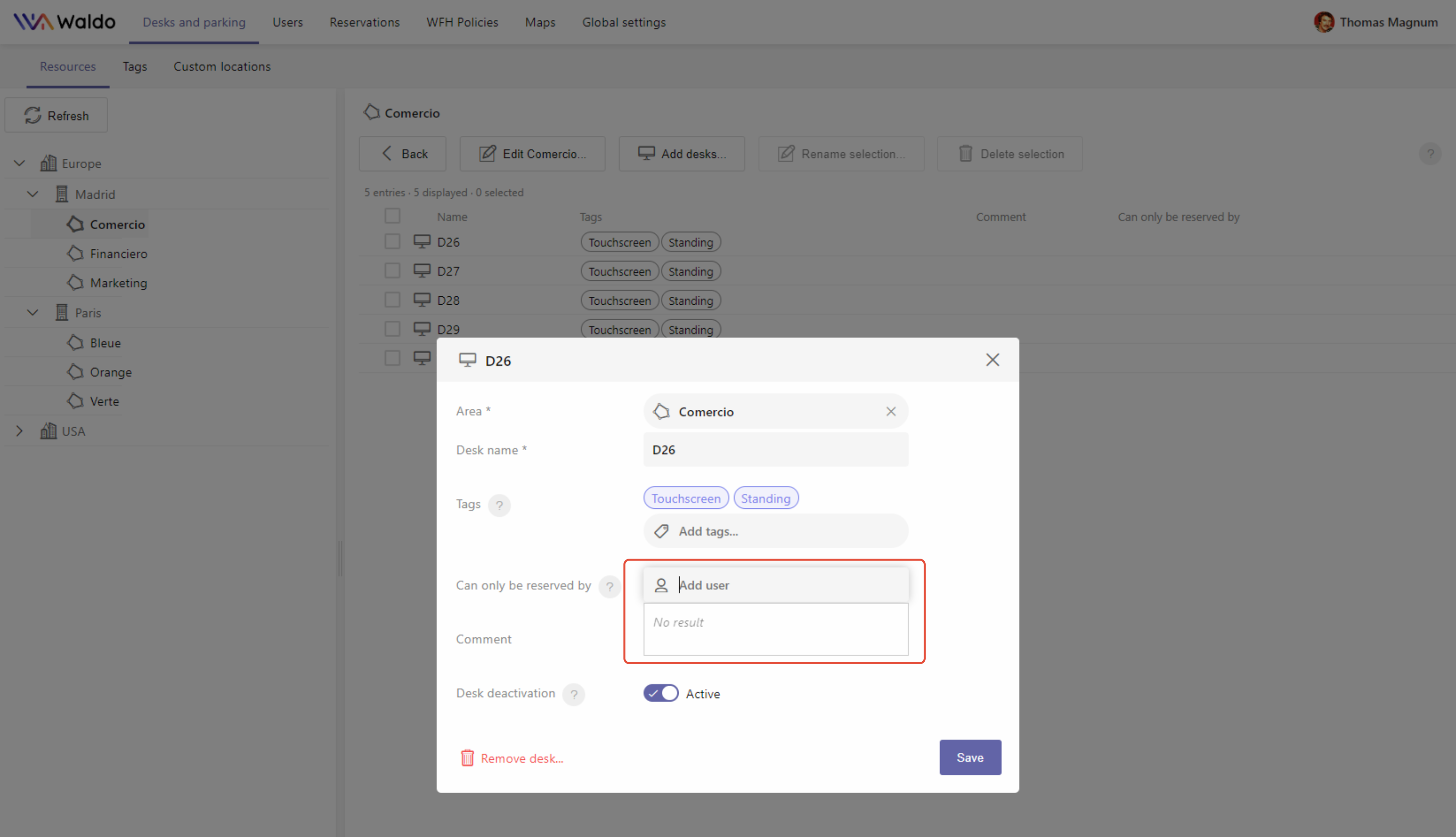Screen dimensions: 1456x837
Task: Click the Back button
Action: tap(402, 154)
